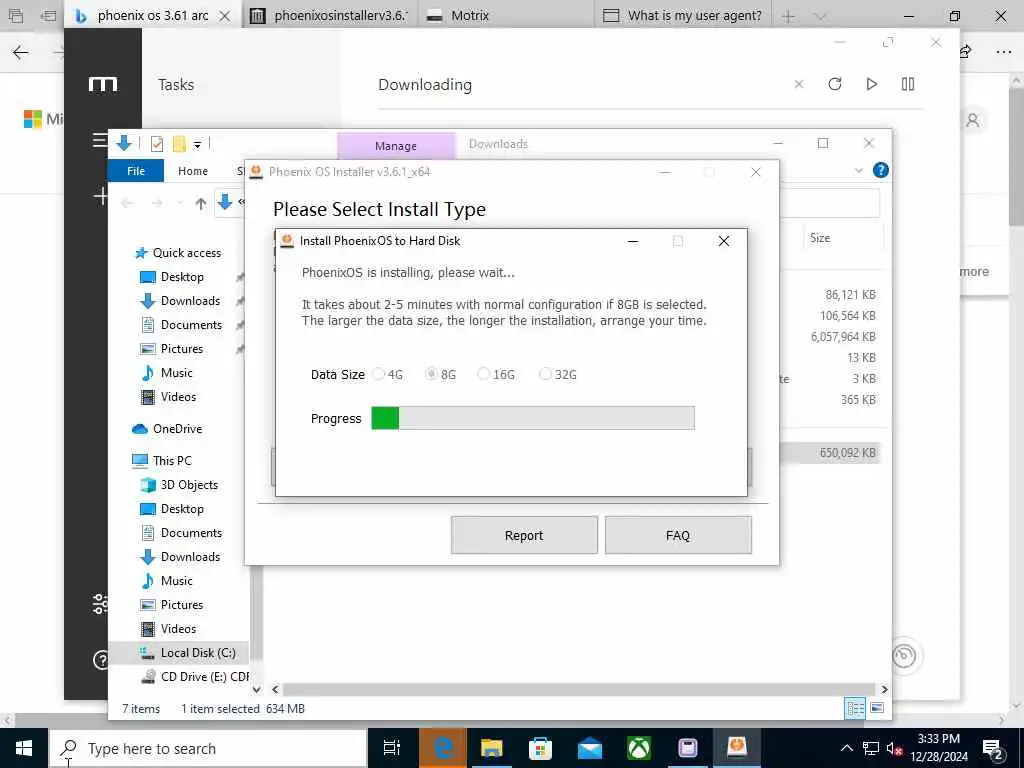Open the Motrix help question mark icon

pyautogui.click(x=101, y=660)
